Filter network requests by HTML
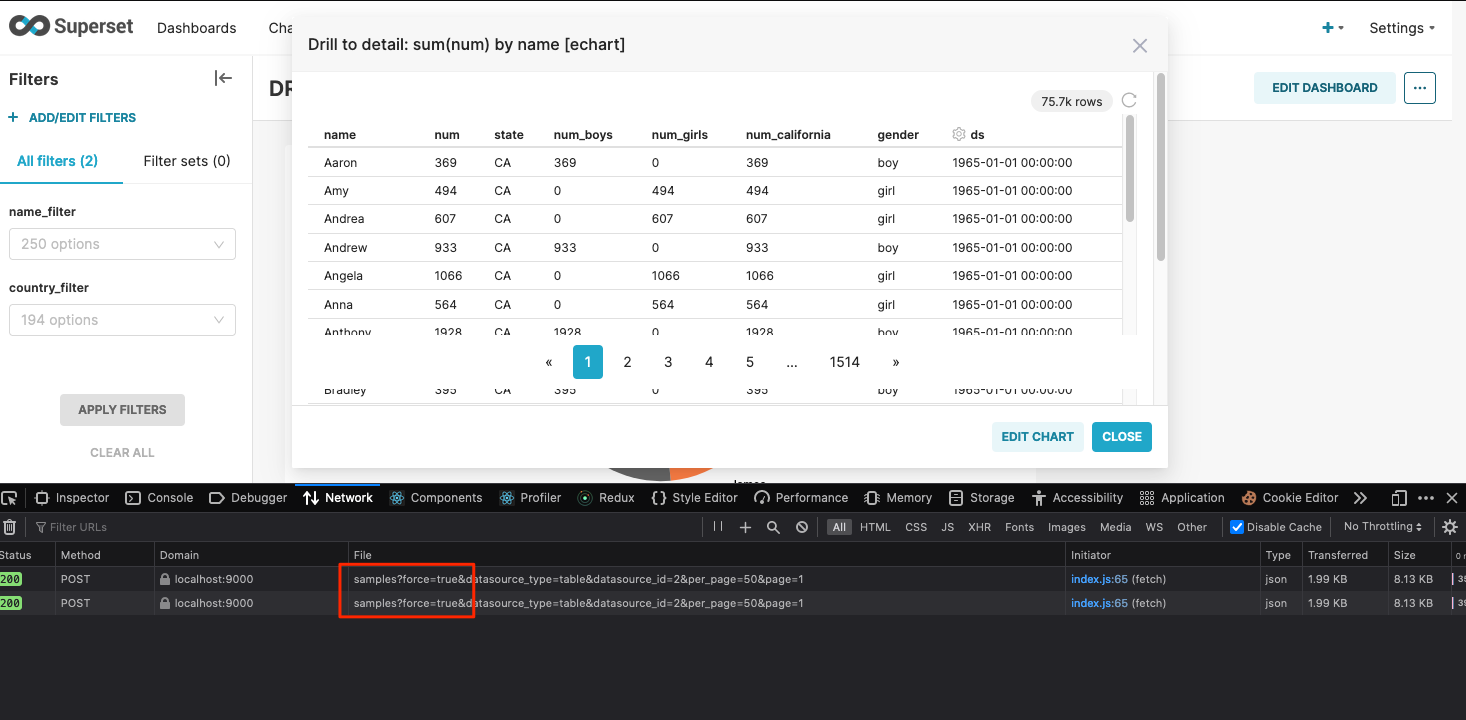1466x720 pixels. (x=875, y=527)
